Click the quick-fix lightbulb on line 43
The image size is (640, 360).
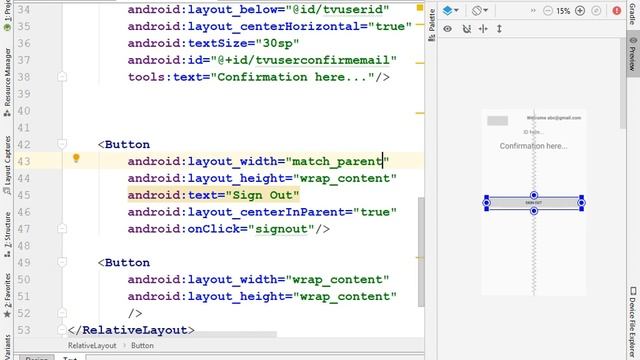[x=76, y=158]
